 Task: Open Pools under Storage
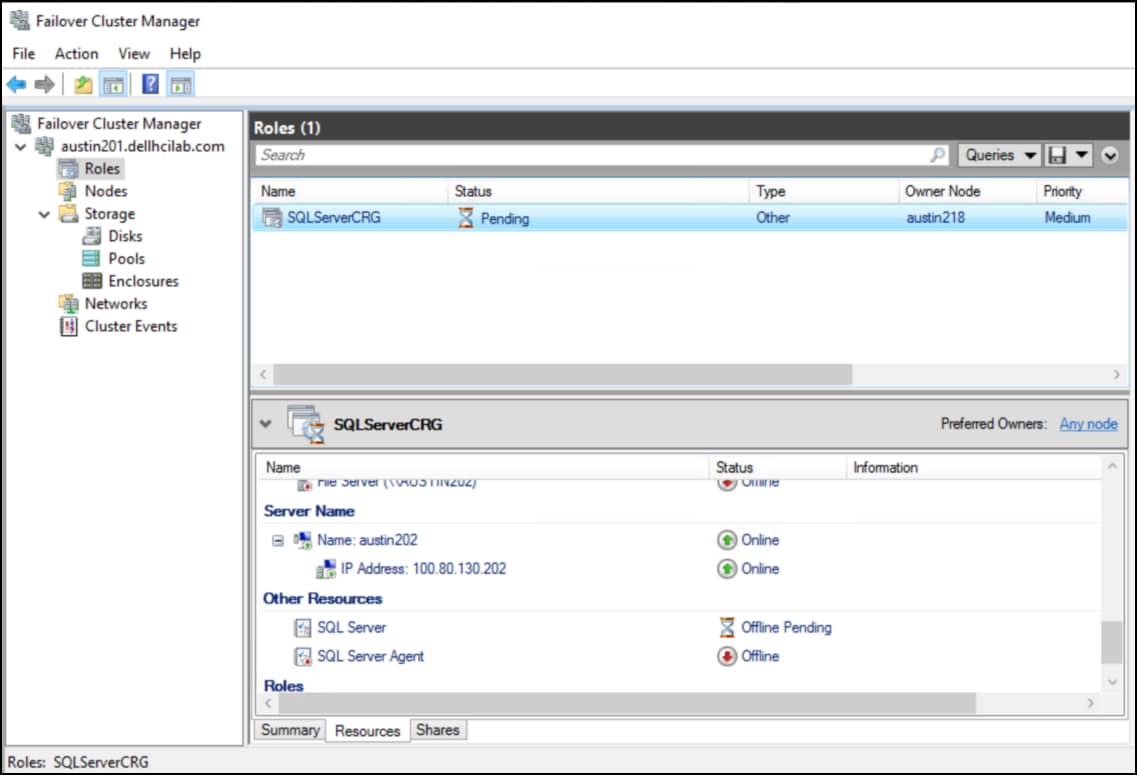126,259
